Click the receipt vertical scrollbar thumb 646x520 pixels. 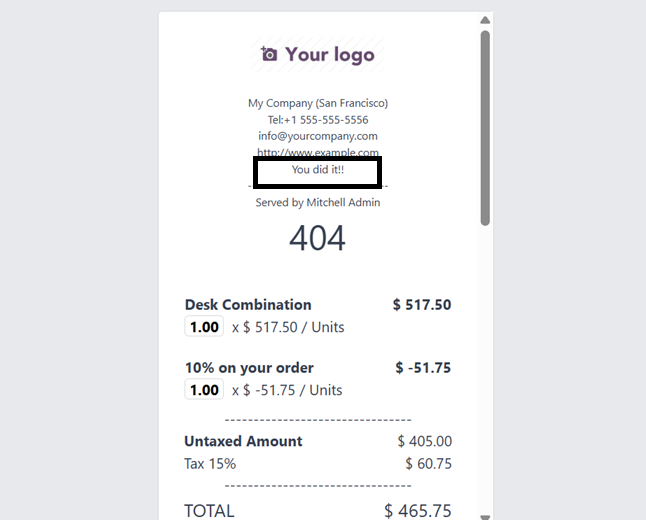click(485, 128)
